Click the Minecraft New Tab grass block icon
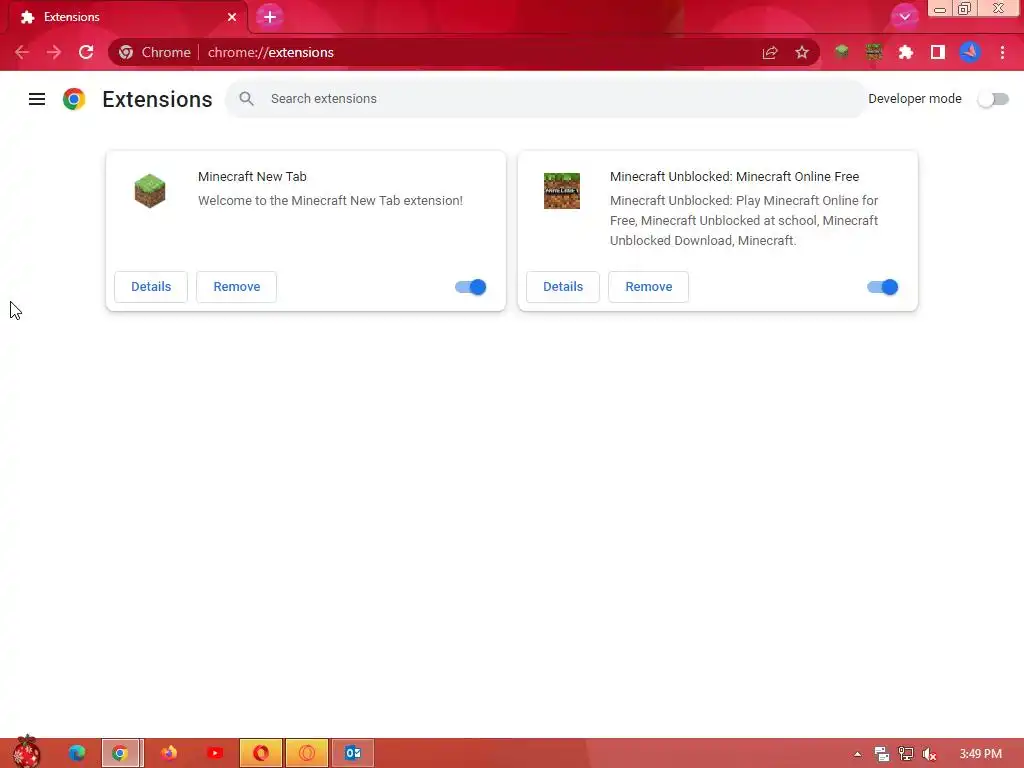The width and height of the screenshot is (1024, 768). 150,191
